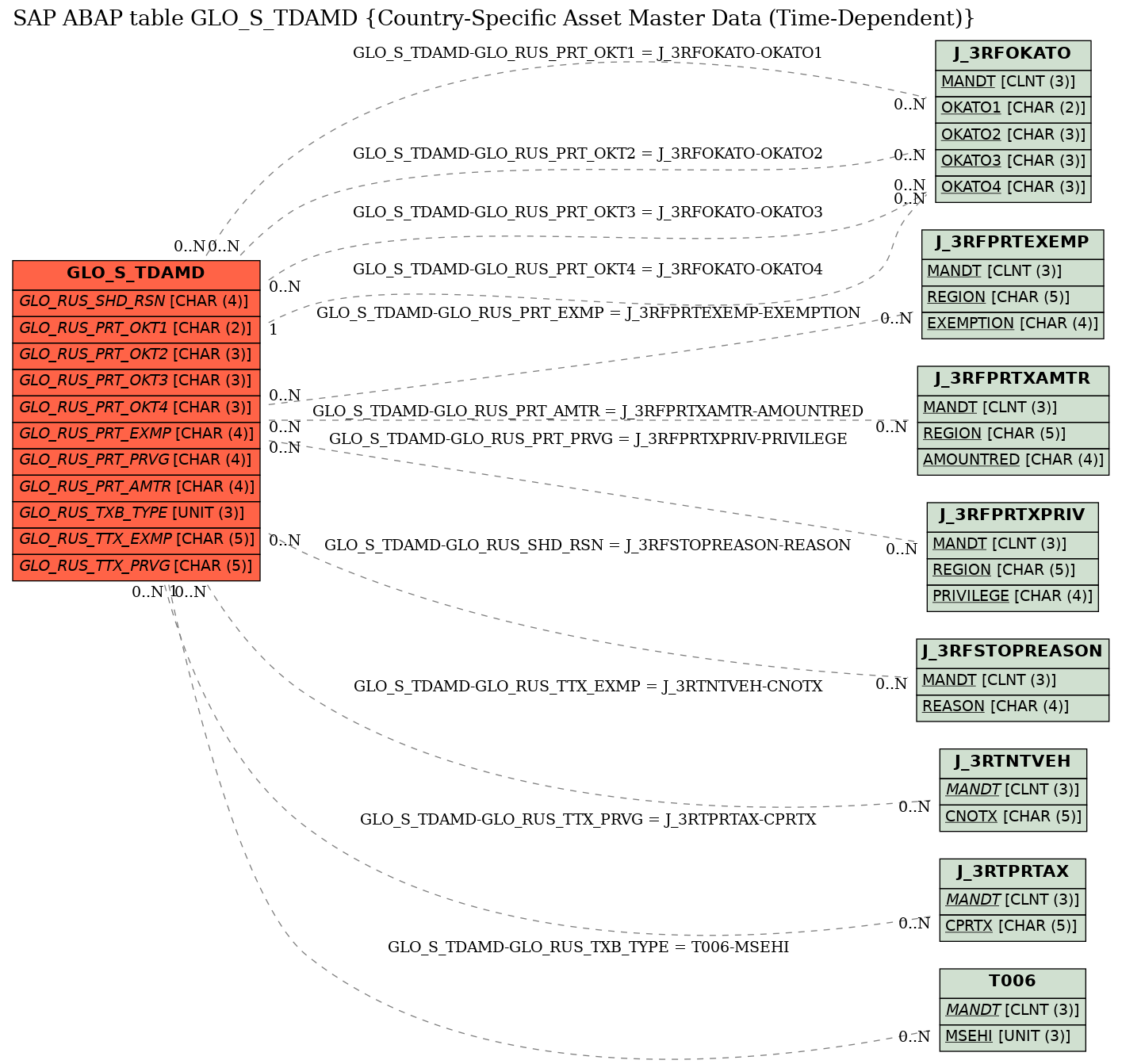Click the SAP ABAP table GLO_S_TDAMD title
Image resolution: width=1122 pixels, height=1064 pixels.
click(x=494, y=18)
